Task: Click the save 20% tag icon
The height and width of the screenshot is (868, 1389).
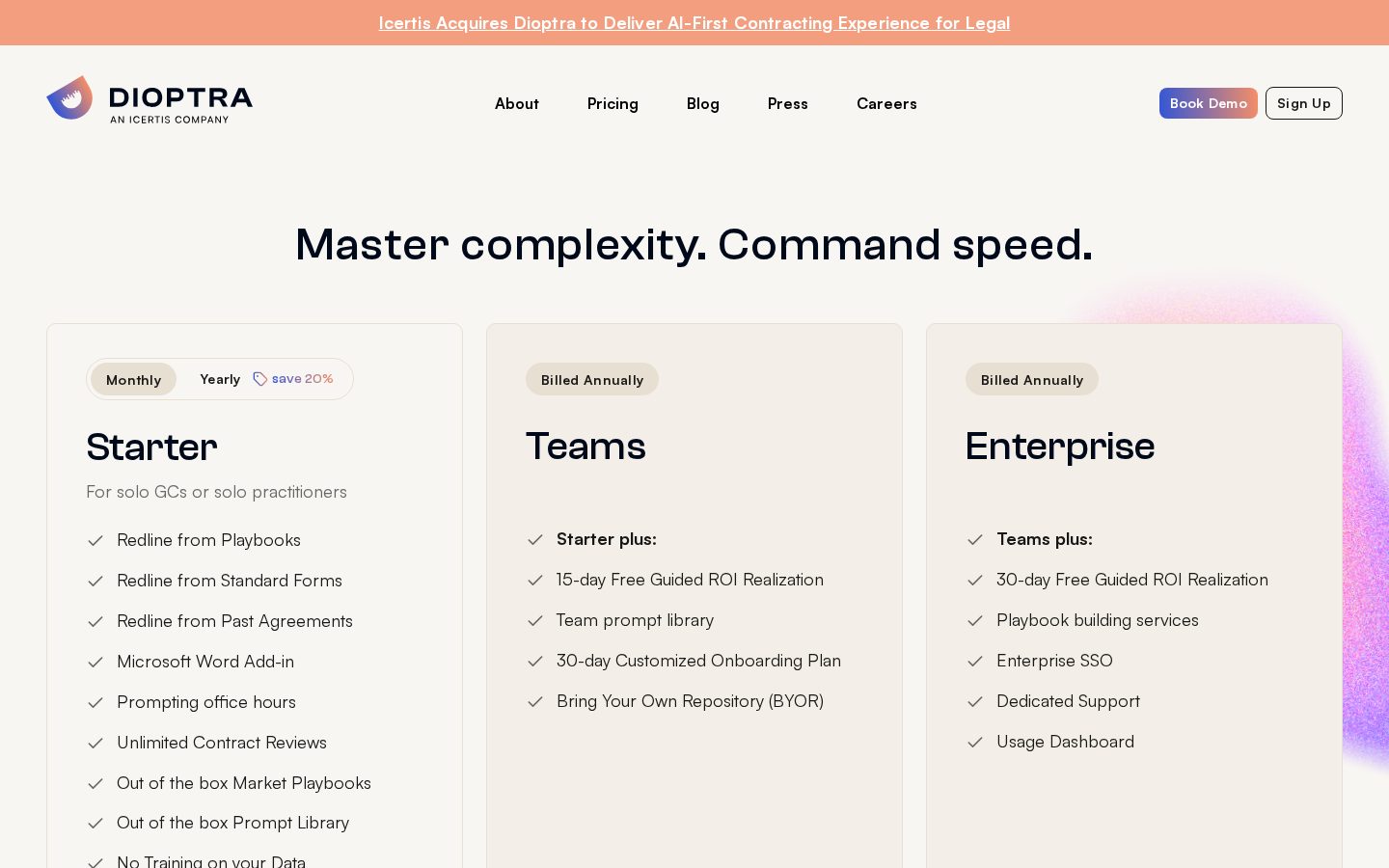Action: click(x=259, y=379)
